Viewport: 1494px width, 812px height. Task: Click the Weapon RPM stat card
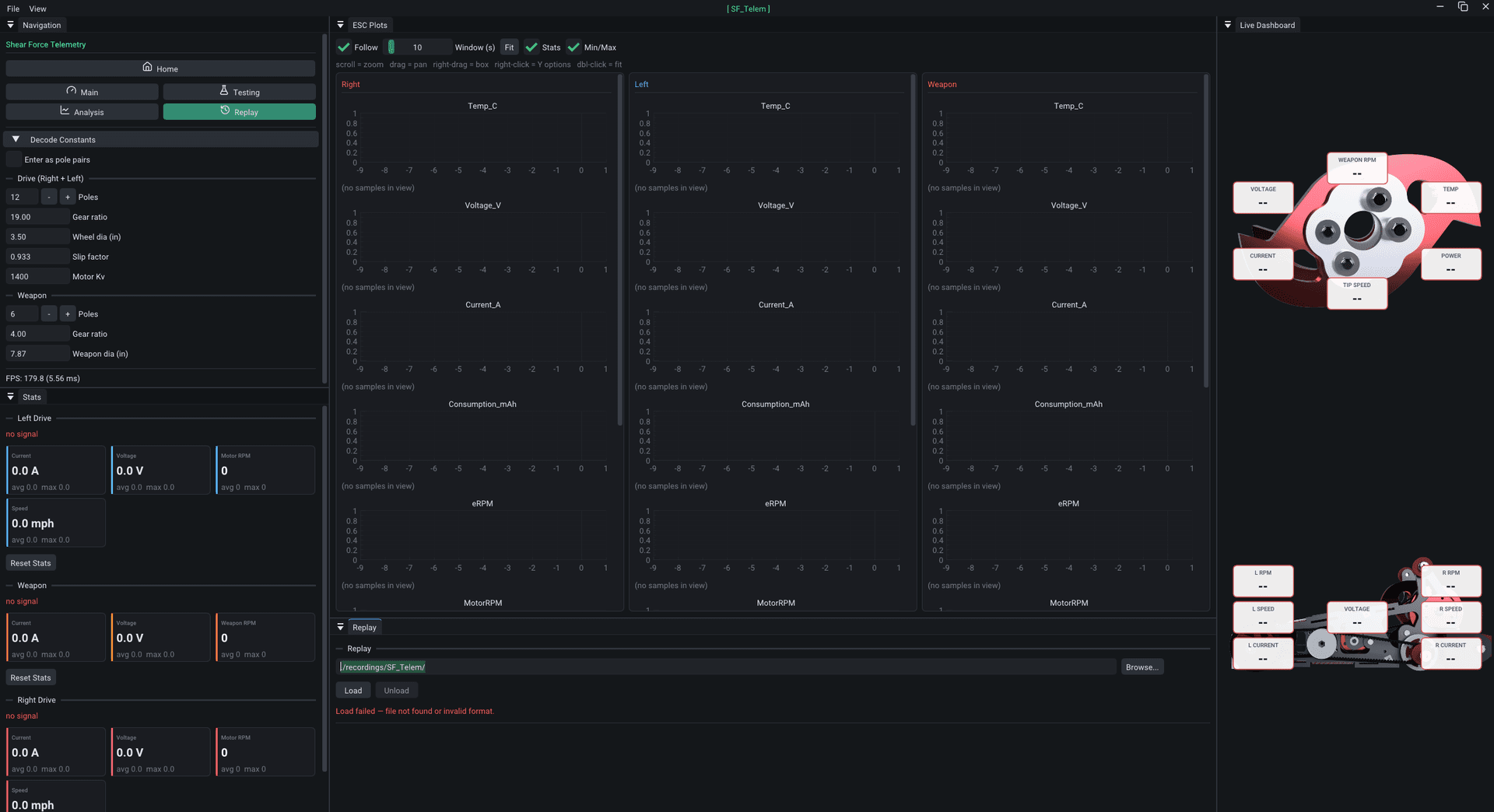pos(265,638)
